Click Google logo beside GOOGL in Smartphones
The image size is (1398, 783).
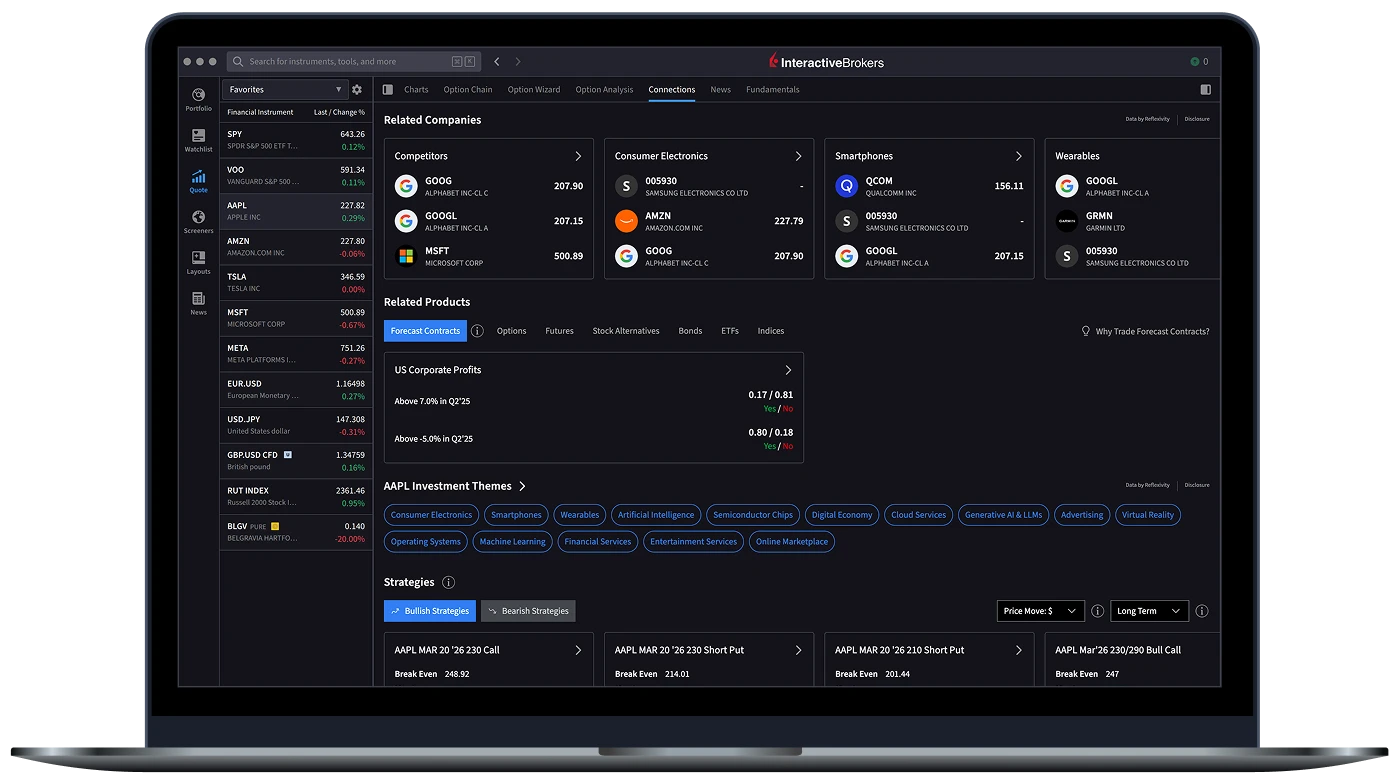click(x=847, y=256)
